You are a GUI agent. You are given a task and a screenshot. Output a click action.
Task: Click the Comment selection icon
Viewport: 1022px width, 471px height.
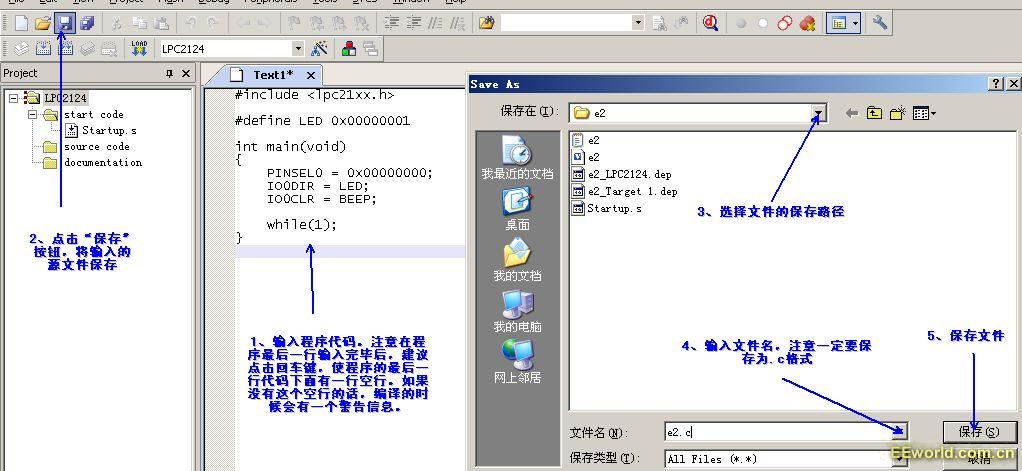(436, 23)
